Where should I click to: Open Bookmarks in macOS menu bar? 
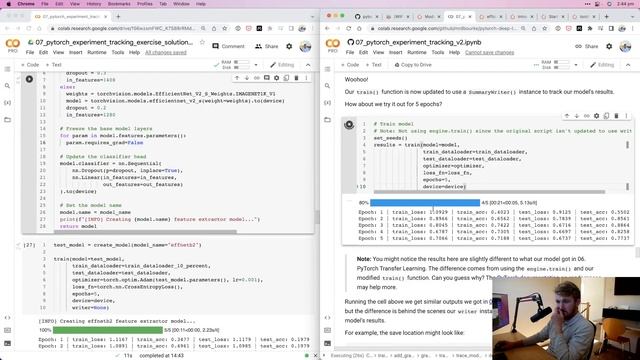pyautogui.click(x=119, y=4)
